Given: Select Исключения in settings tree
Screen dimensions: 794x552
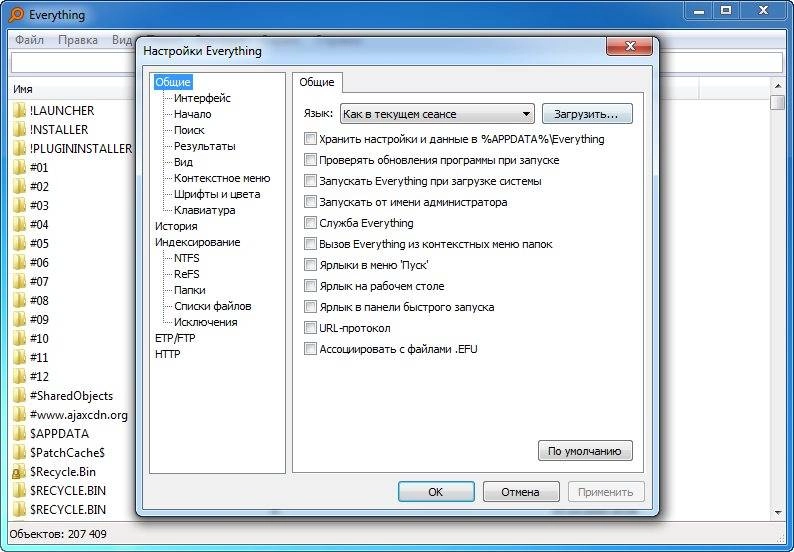Looking at the screenshot, I should coord(205,322).
